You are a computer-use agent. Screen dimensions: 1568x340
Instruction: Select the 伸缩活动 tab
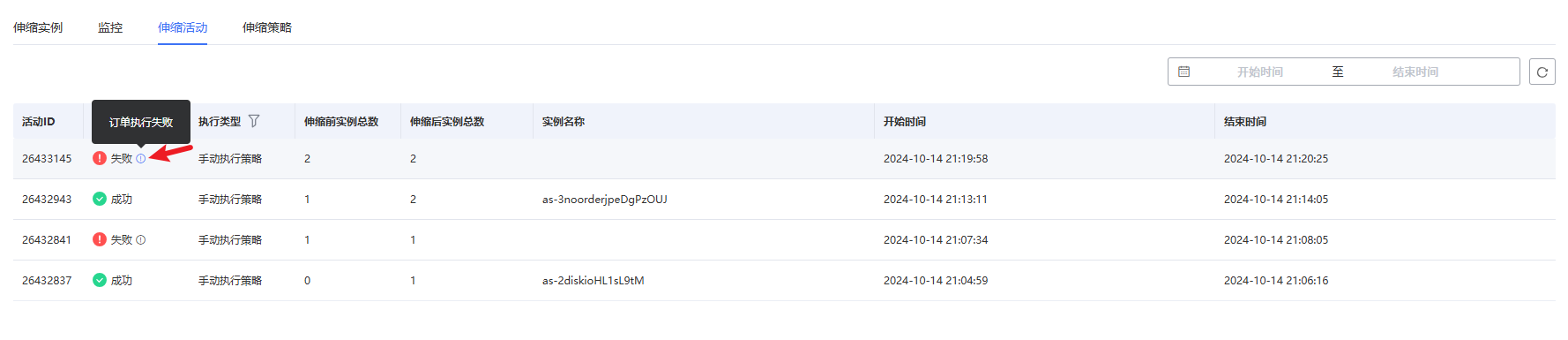183,27
